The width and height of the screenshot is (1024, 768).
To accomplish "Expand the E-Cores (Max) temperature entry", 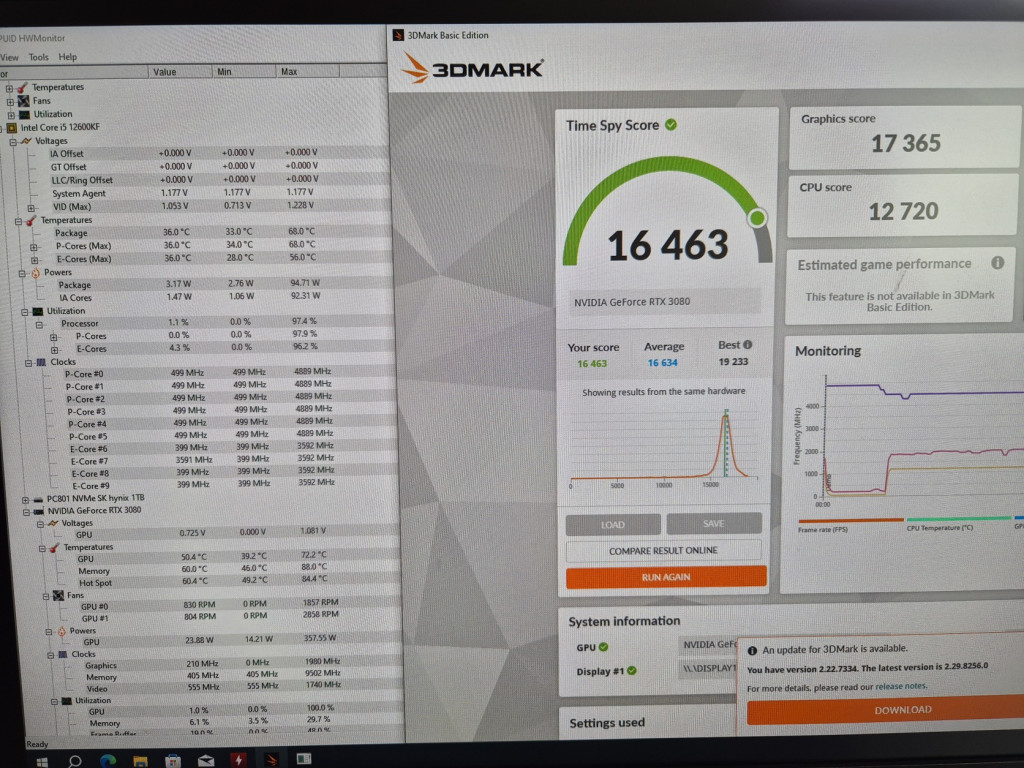I will click(x=34, y=260).
